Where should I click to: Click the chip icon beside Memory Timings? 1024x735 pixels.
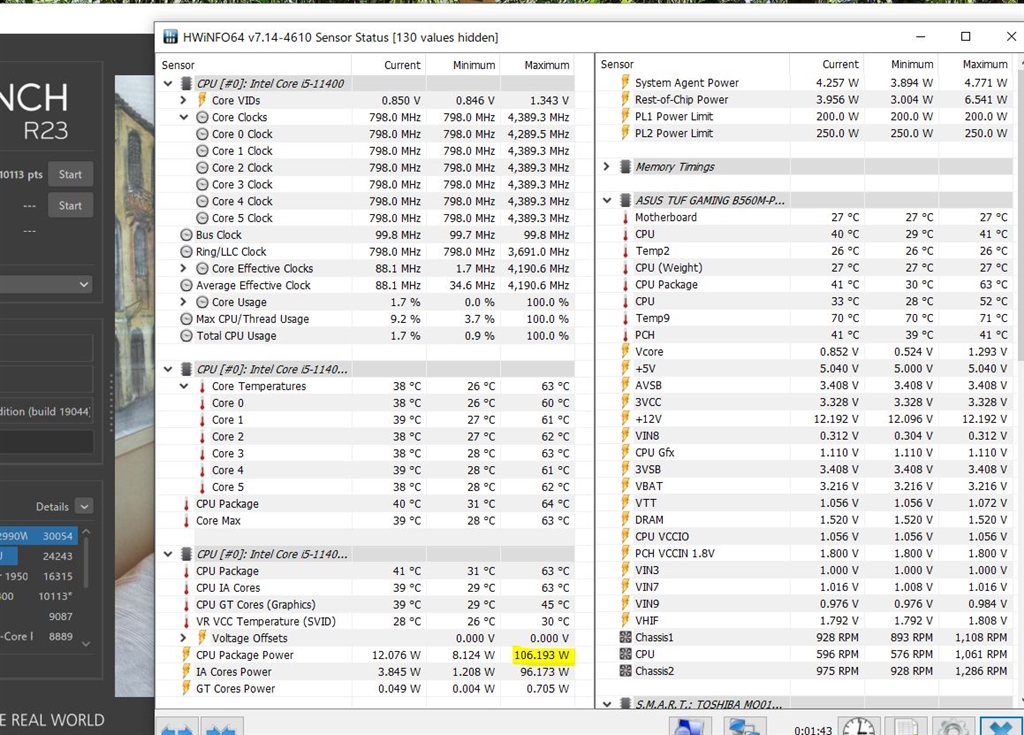point(625,167)
